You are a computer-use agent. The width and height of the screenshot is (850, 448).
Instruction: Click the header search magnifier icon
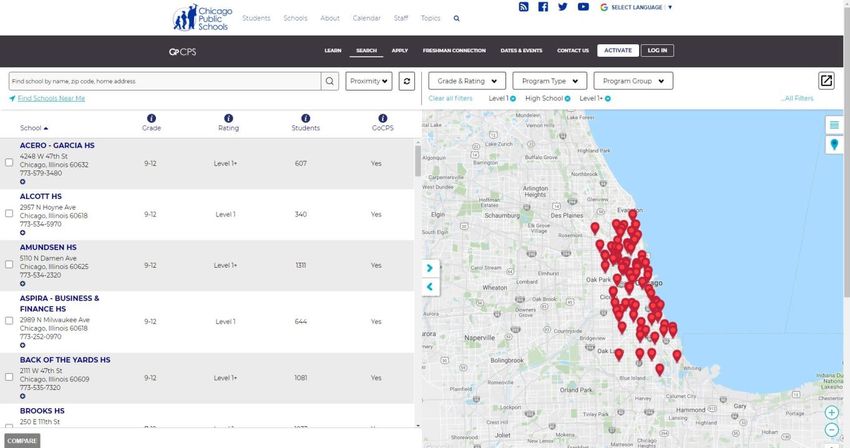pos(456,18)
